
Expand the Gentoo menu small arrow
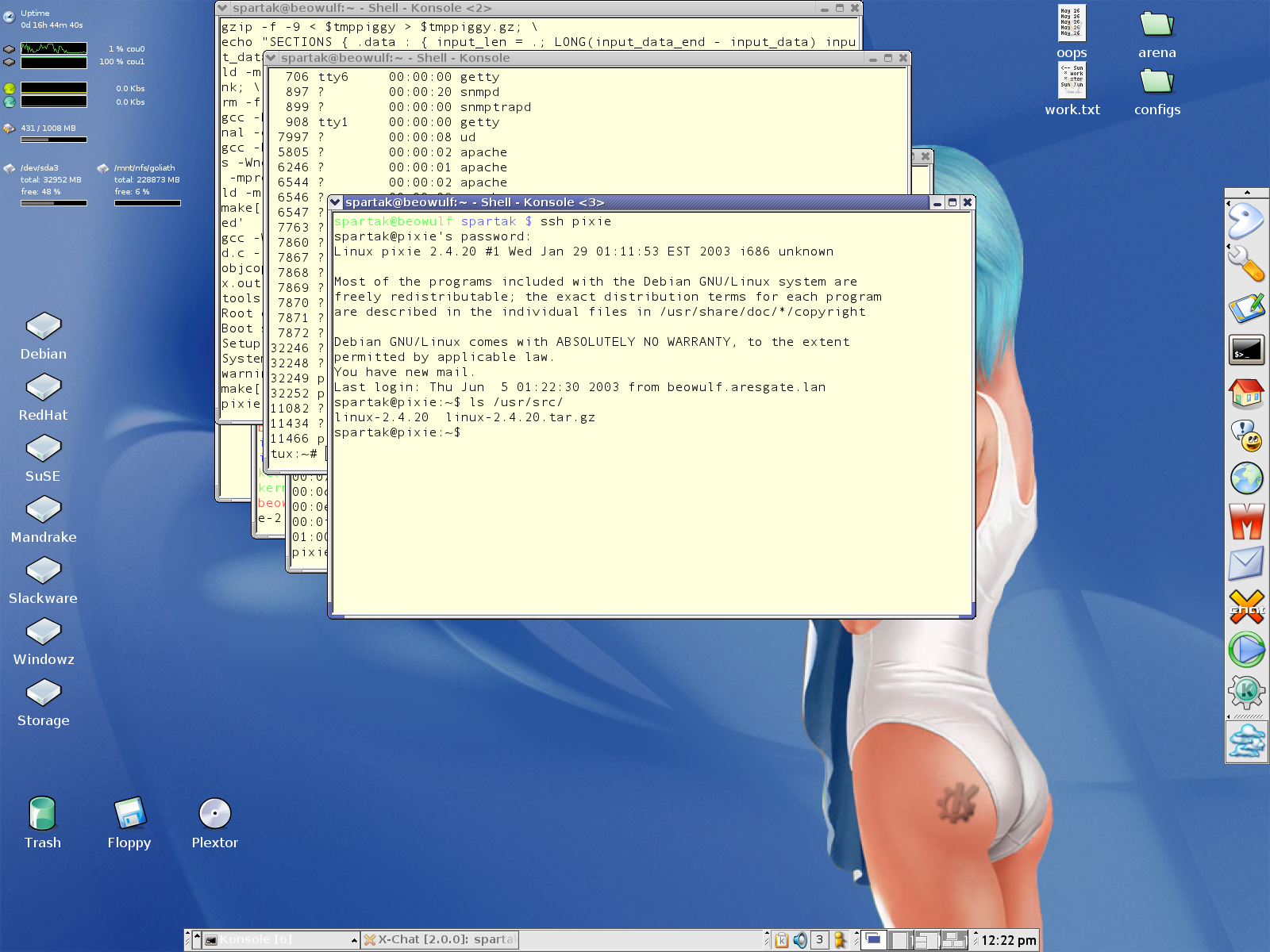pos(1229,204)
